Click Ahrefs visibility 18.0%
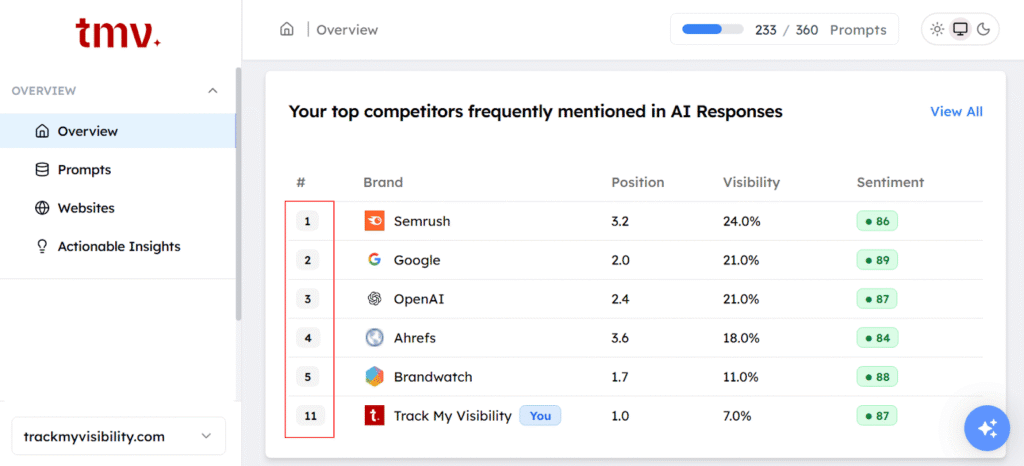The width and height of the screenshot is (1024, 466). pyautogui.click(x=741, y=338)
